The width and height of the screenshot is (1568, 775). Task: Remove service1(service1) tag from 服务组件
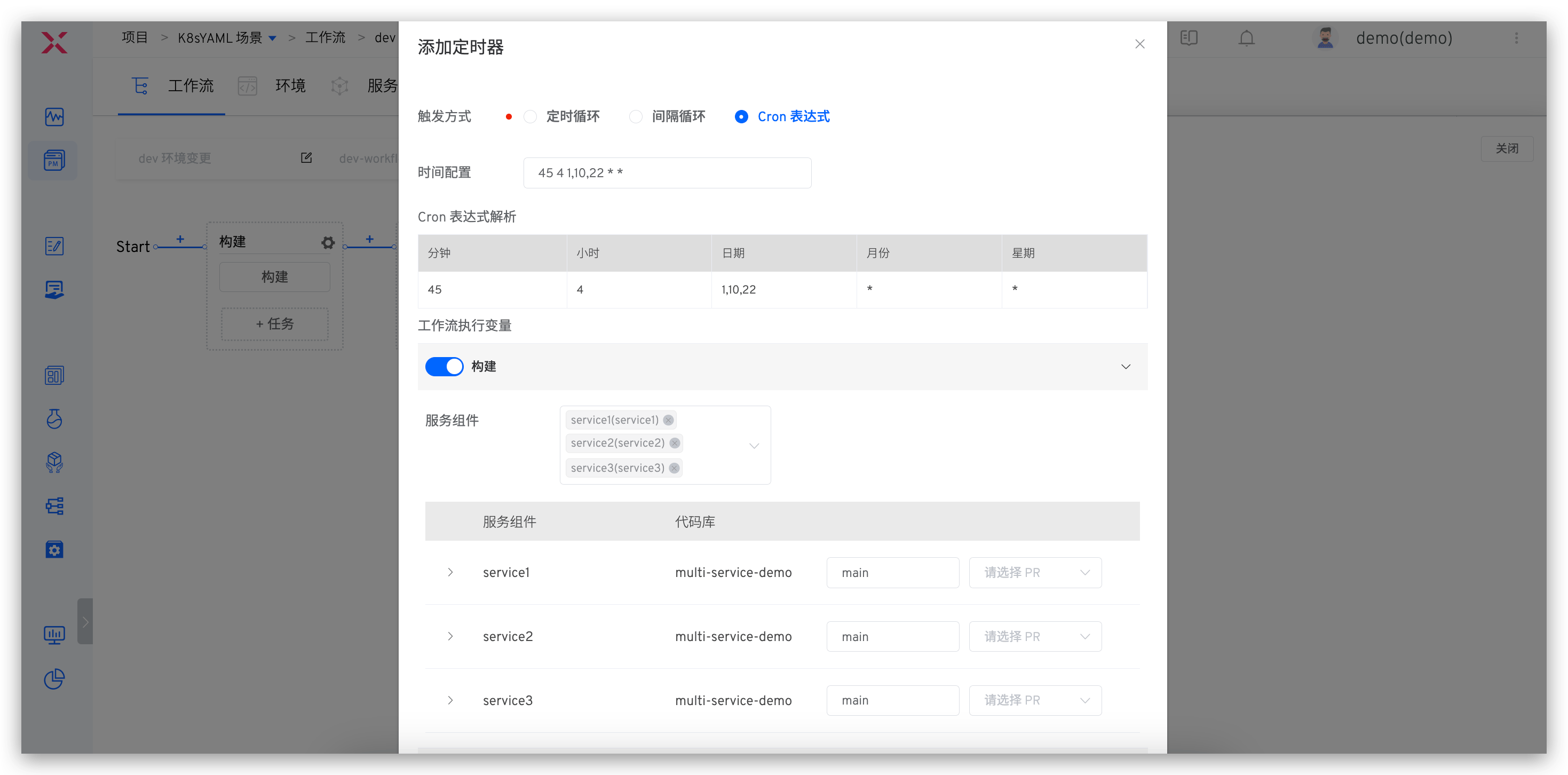668,420
